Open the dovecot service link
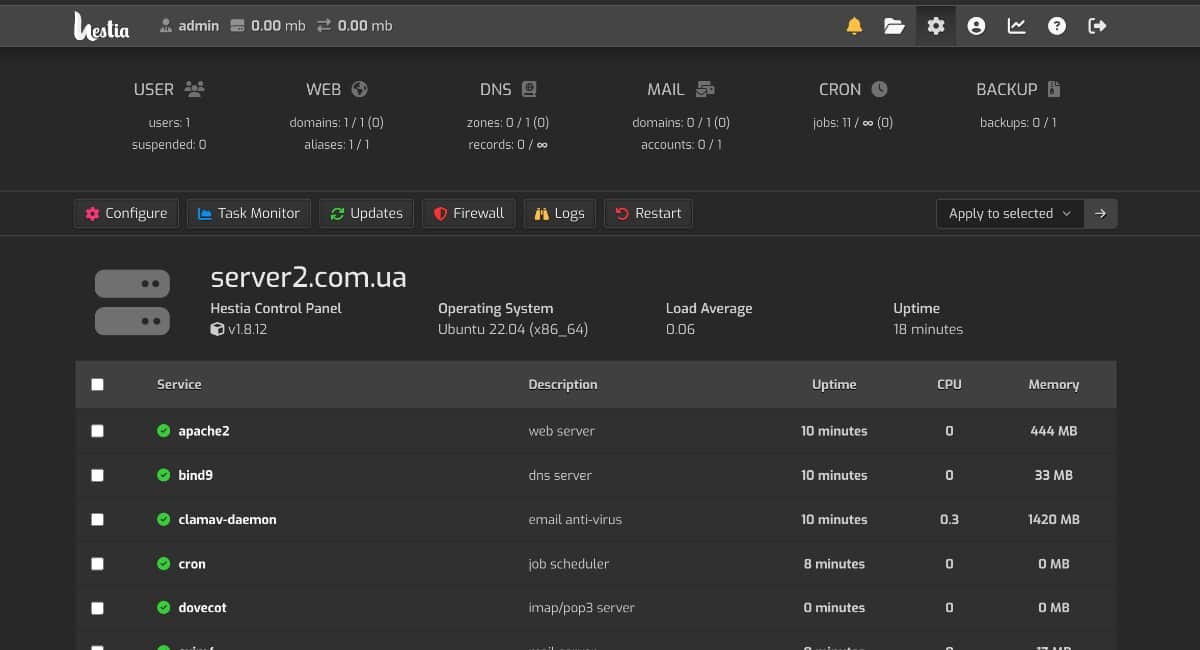 (202, 608)
